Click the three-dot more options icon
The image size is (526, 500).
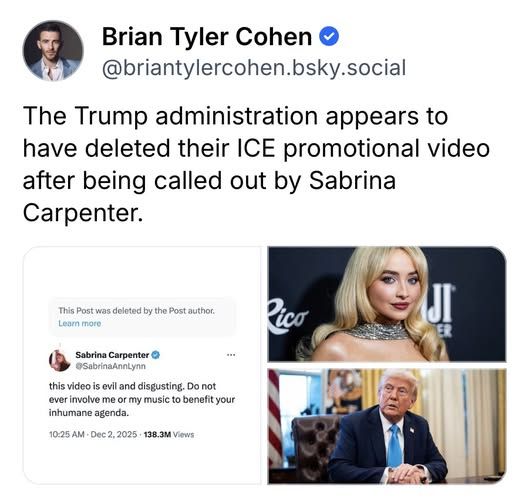231,355
